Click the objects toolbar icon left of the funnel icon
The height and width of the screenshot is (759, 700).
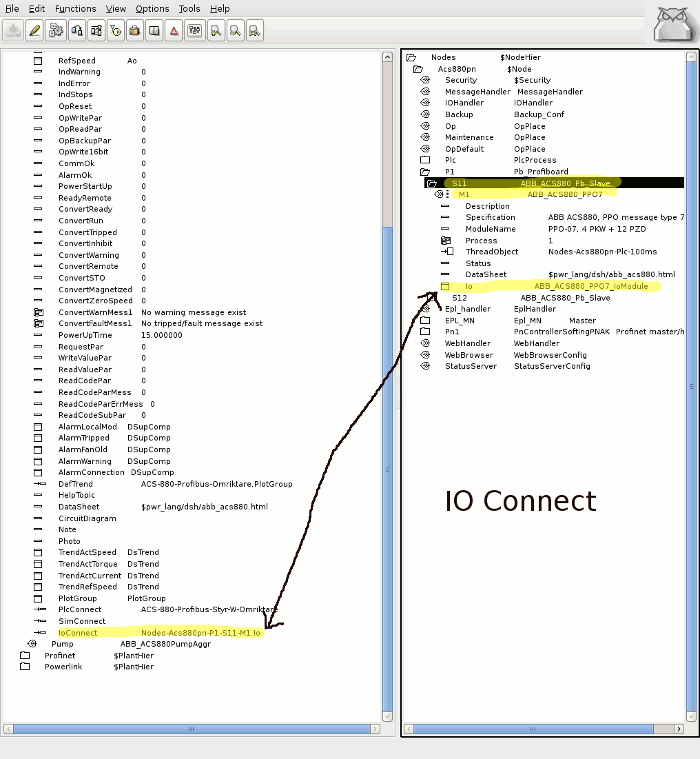(x=96, y=31)
